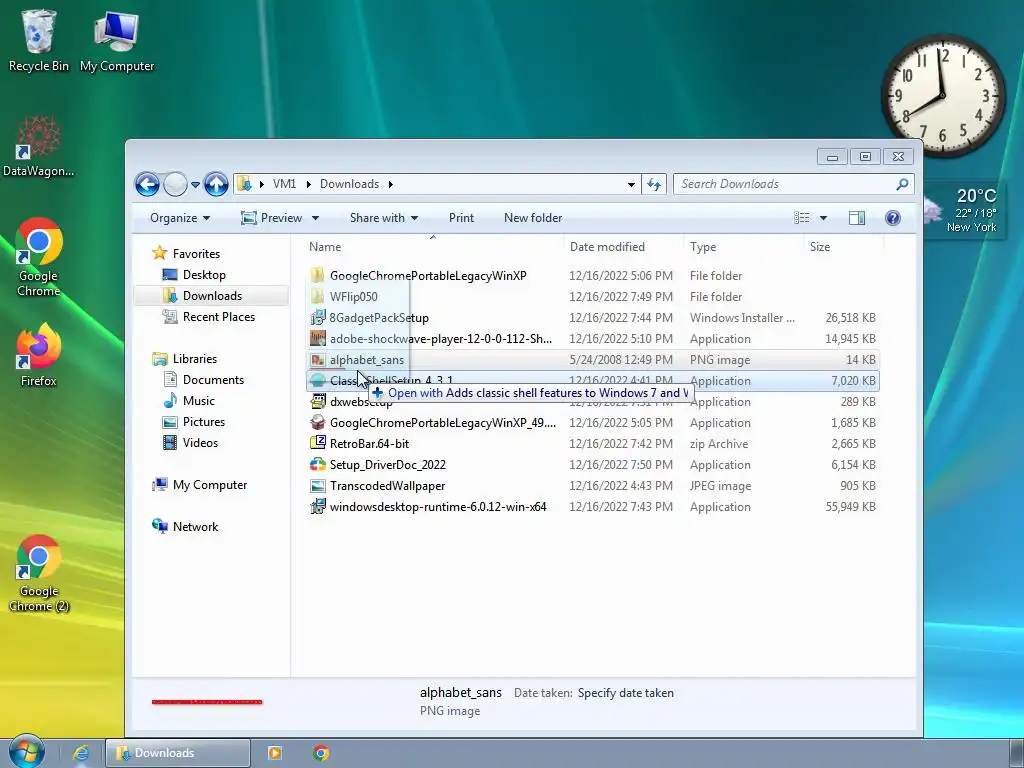
Task: Click the Preview toolbar button
Action: pyautogui.click(x=272, y=218)
